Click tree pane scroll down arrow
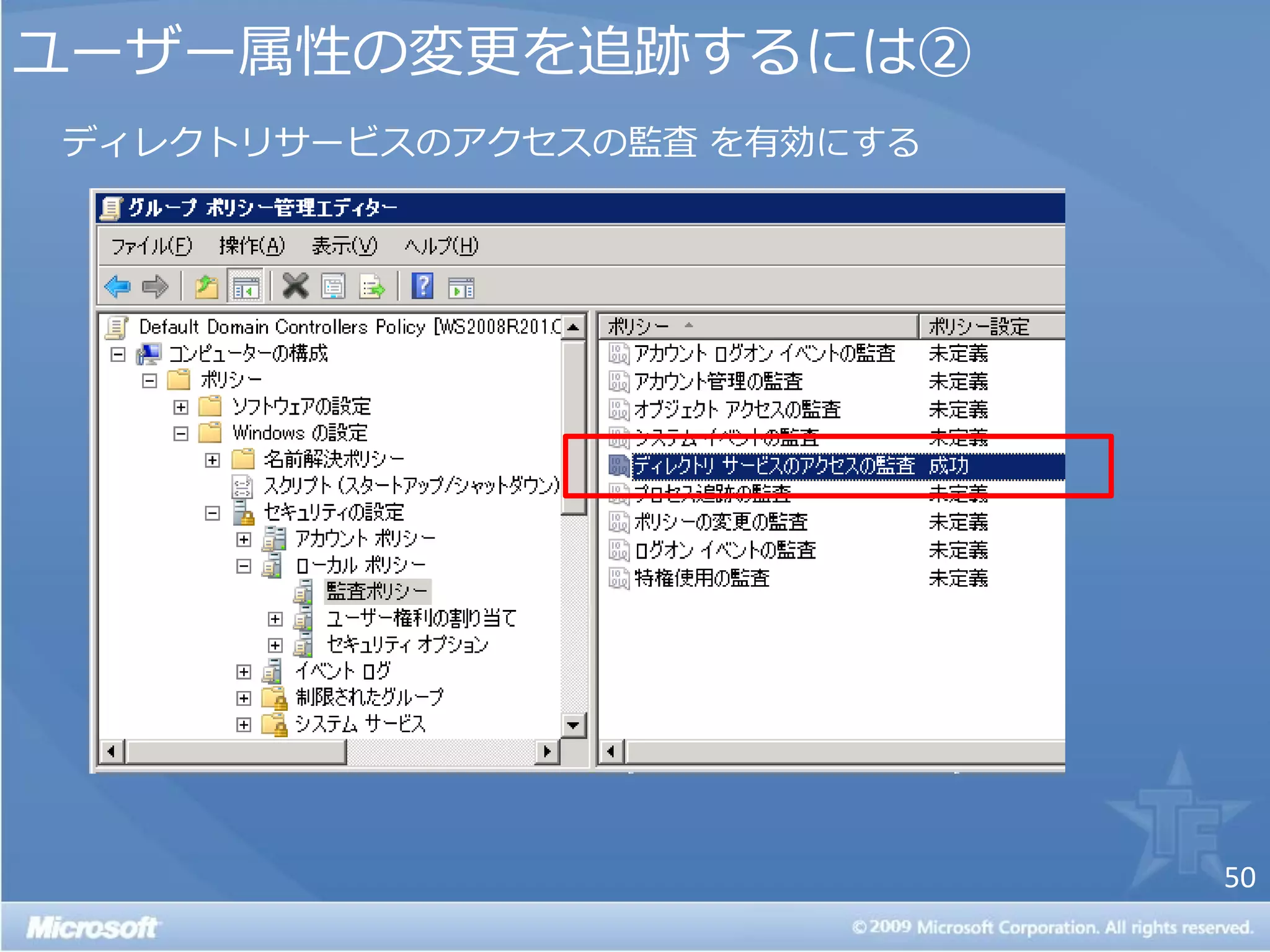 coord(574,725)
